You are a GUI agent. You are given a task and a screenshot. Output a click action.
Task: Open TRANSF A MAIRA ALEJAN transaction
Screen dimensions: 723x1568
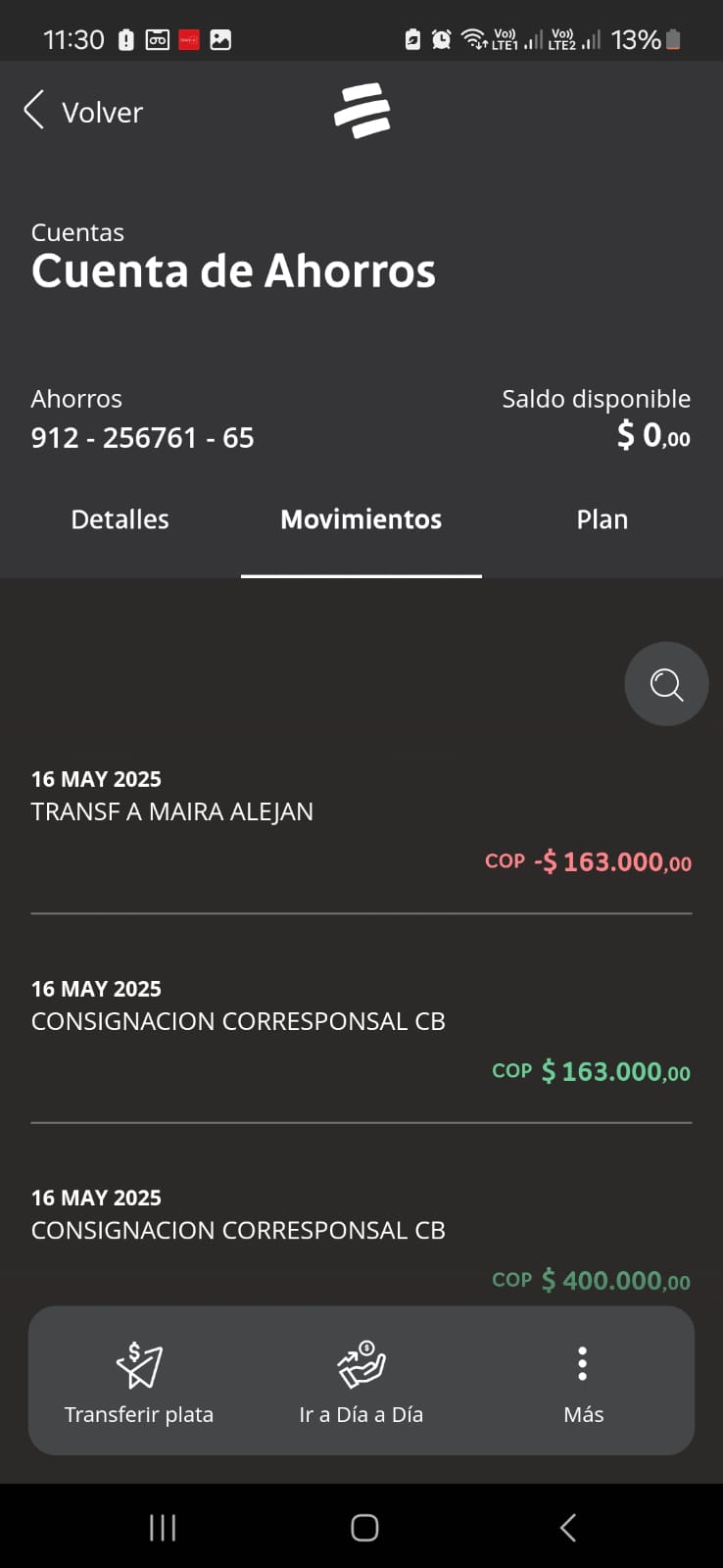tap(361, 821)
